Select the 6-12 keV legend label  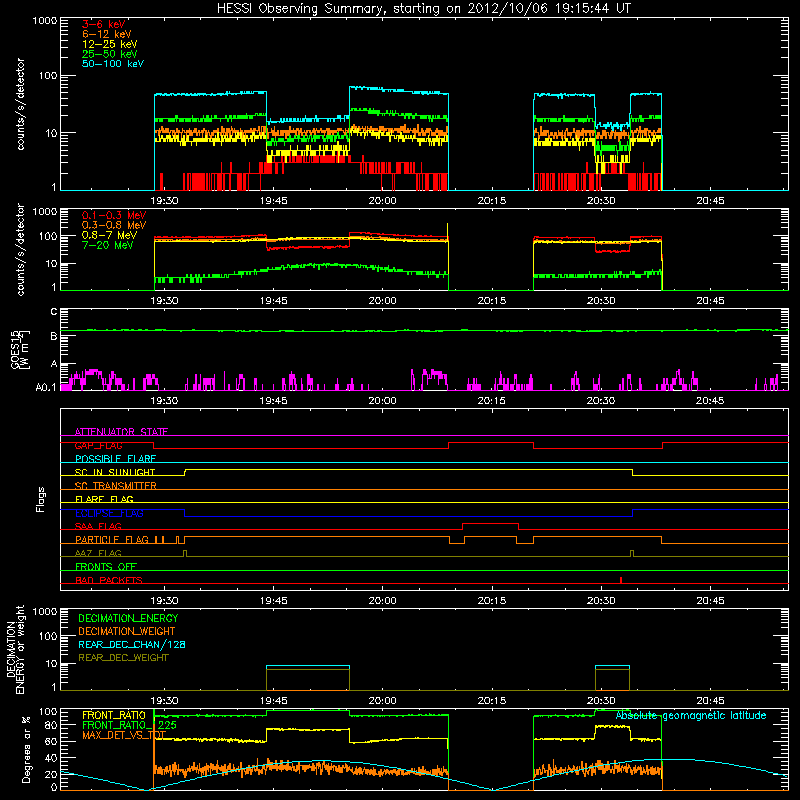pyautogui.click(x=107, y=34)
